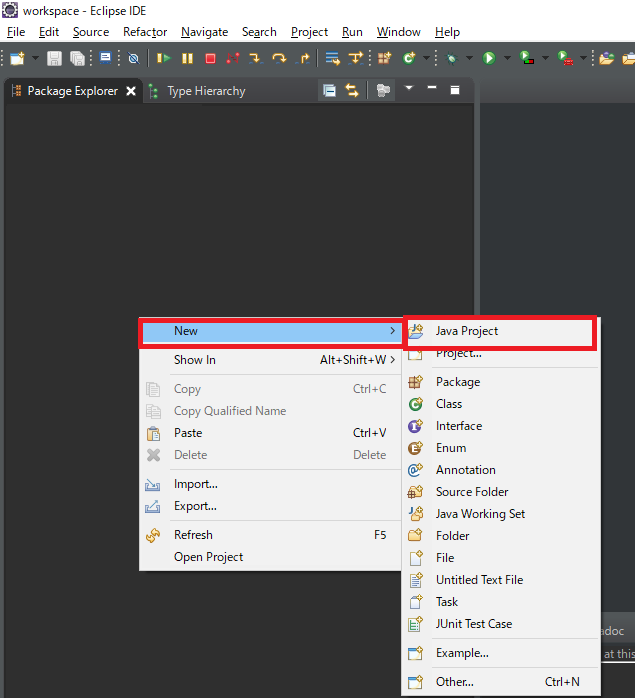Maximize the Package Explorer view
This screenshot has height=698, width=635.
click(455, 90)
